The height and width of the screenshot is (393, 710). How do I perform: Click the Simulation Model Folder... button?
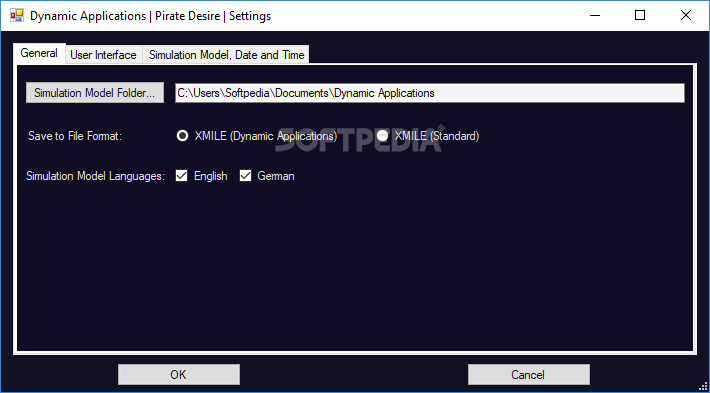tap(95, 93)
